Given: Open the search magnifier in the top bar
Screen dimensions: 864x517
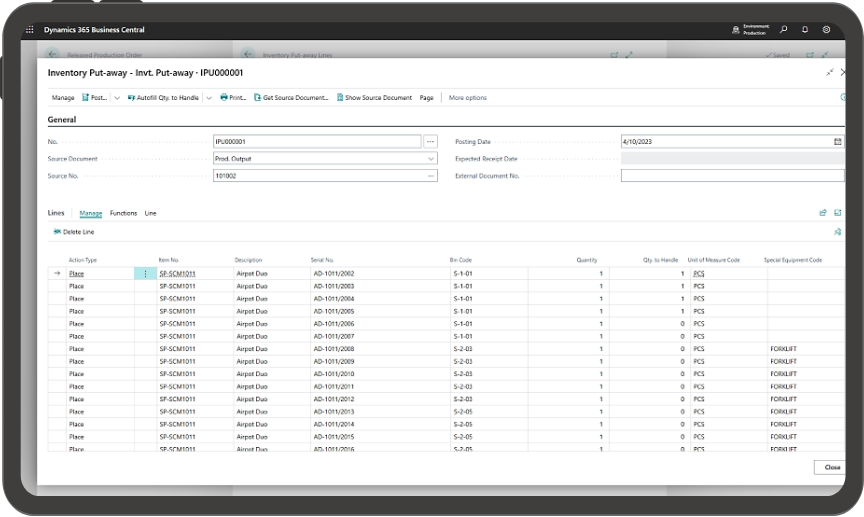Looking at the screenshot, I should (x=784, y=30).
